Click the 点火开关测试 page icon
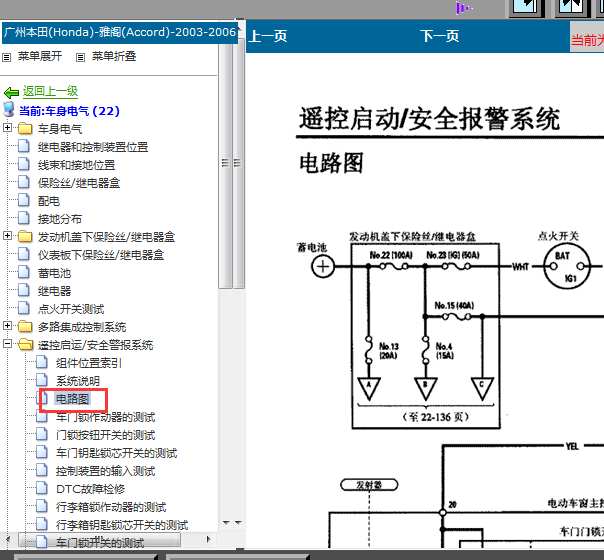The width and height of the screenshot is (604, 560). (x=24, y=309)
